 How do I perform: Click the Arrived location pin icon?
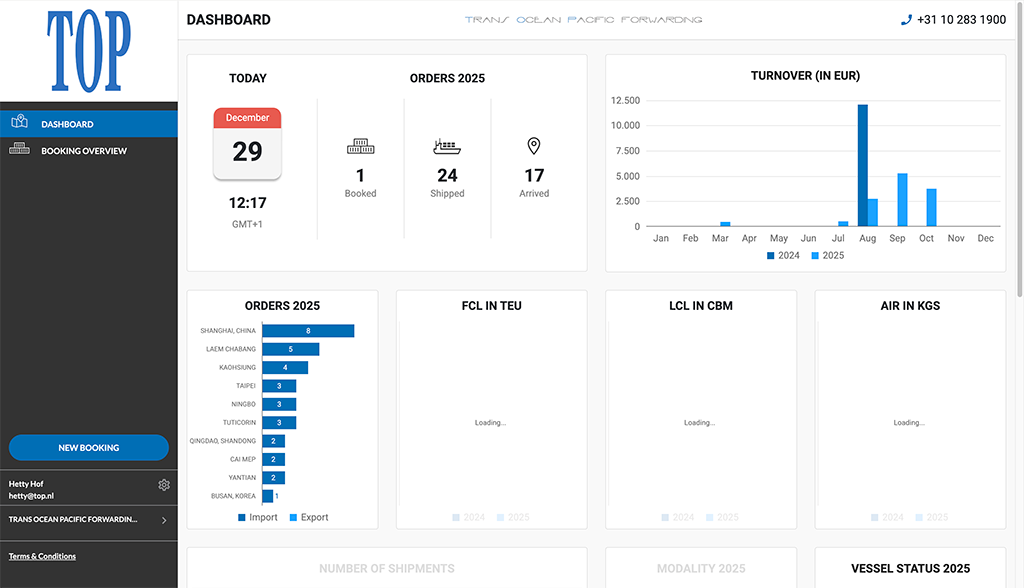point(534,147)
